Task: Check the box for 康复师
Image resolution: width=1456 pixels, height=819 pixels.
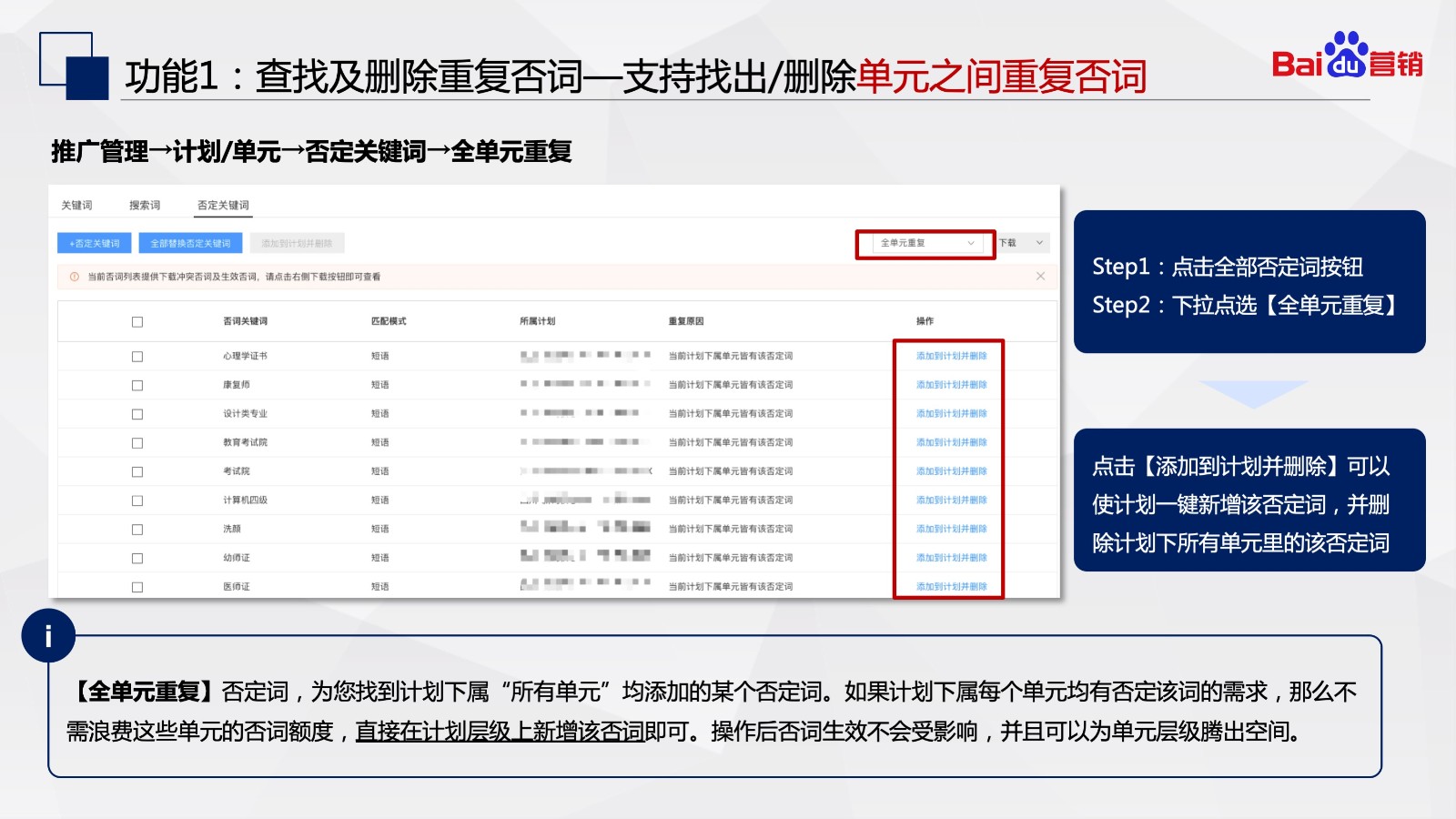Action: point(137,386)
